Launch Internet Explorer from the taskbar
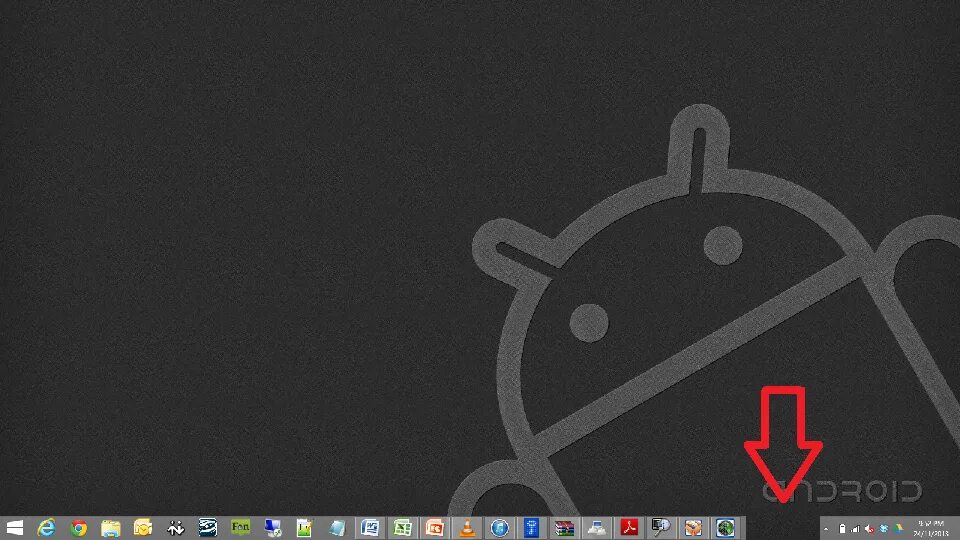Viewport: 960px width, 540px height. (47, 528)
